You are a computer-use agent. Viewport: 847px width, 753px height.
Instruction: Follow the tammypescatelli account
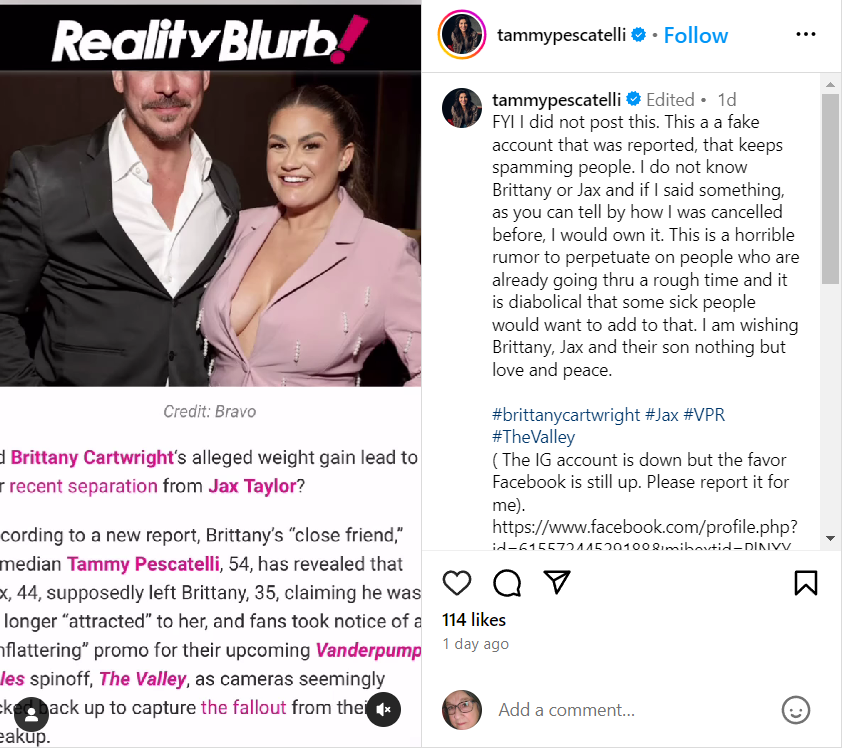point(696,35)
